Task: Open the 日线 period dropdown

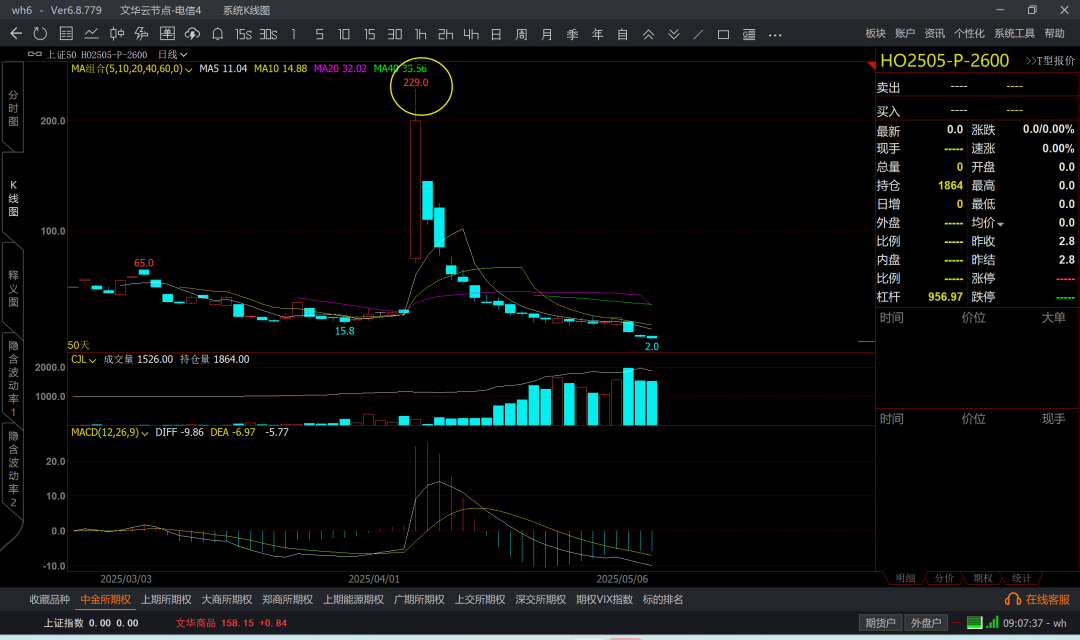Action: pos(172,54)
